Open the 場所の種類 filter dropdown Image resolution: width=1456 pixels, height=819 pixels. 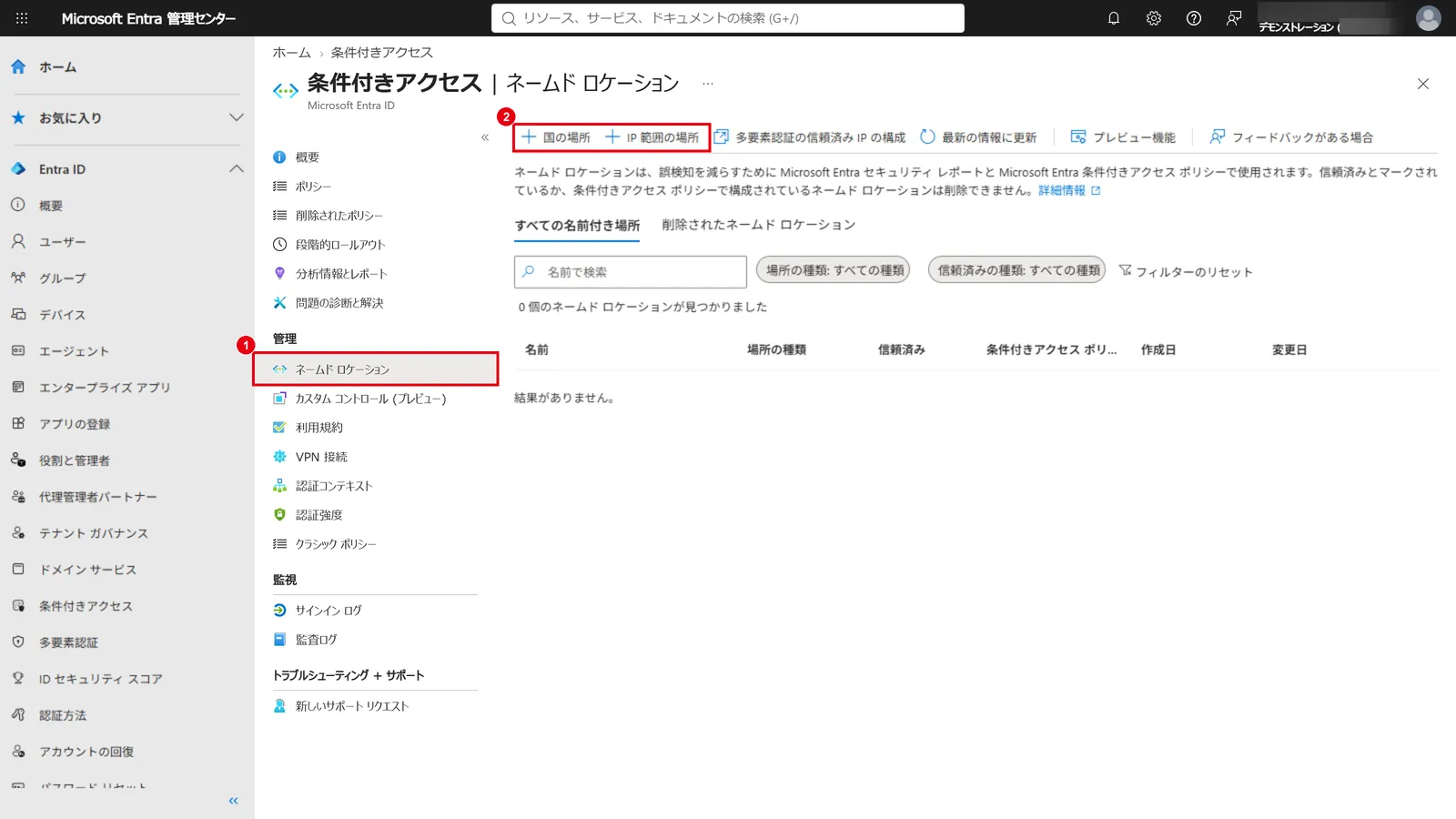(x=834, y=270)
